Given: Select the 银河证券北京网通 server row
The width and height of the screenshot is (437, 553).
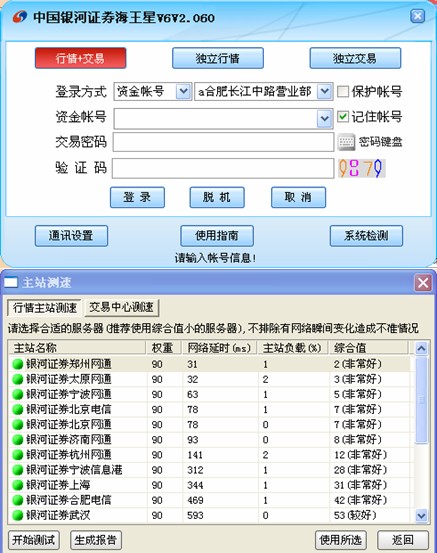Looking at the screenshot, I should 210,425.
